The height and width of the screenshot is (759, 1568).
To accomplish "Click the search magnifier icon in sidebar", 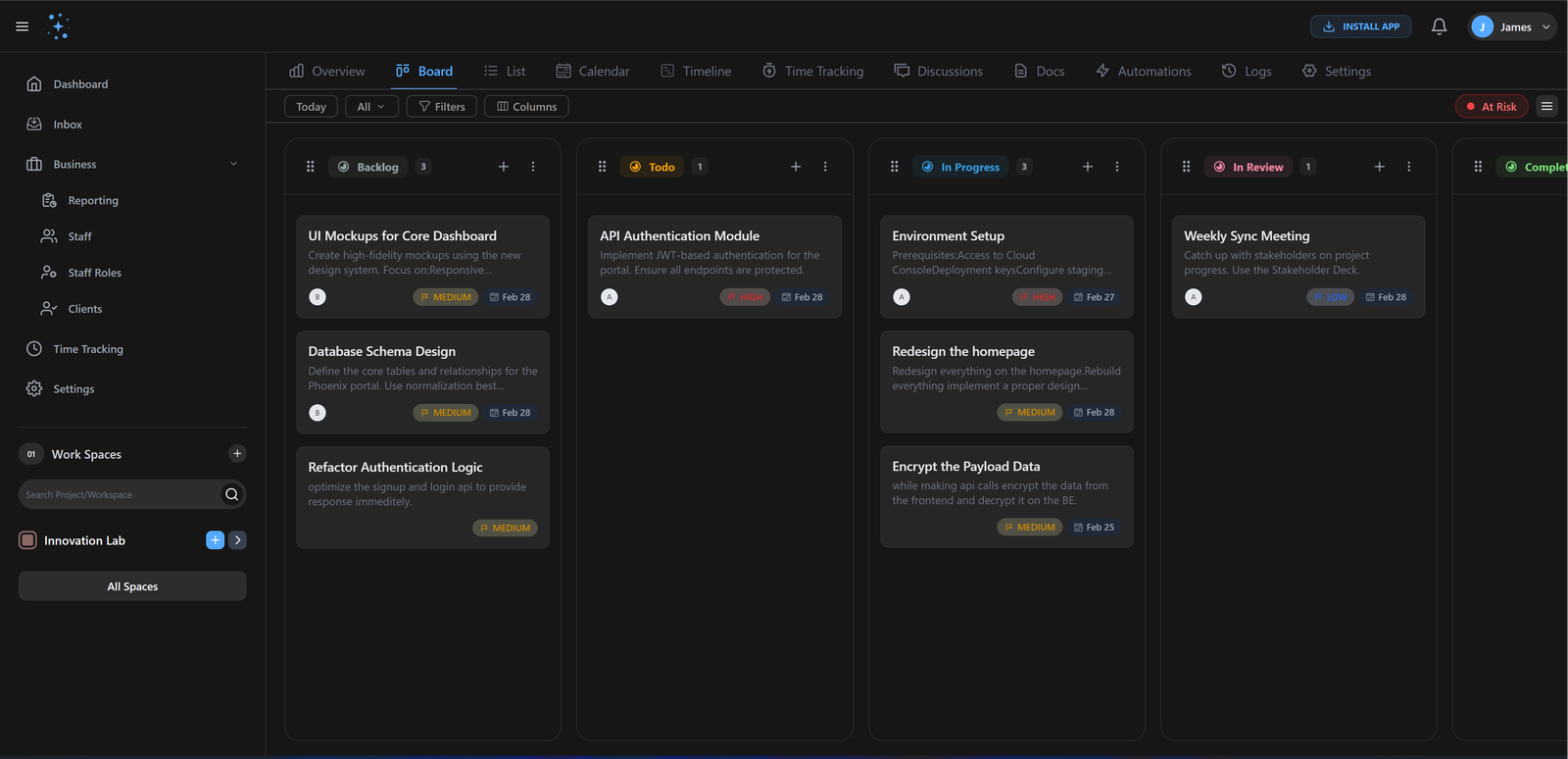I will coord(232,494).
